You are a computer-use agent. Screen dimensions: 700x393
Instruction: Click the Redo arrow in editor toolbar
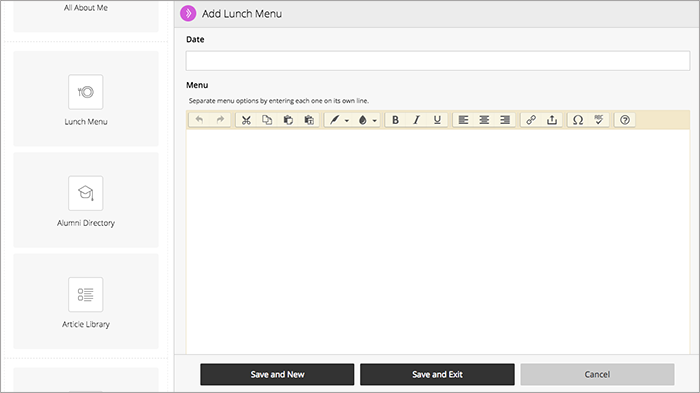(220, 120)
